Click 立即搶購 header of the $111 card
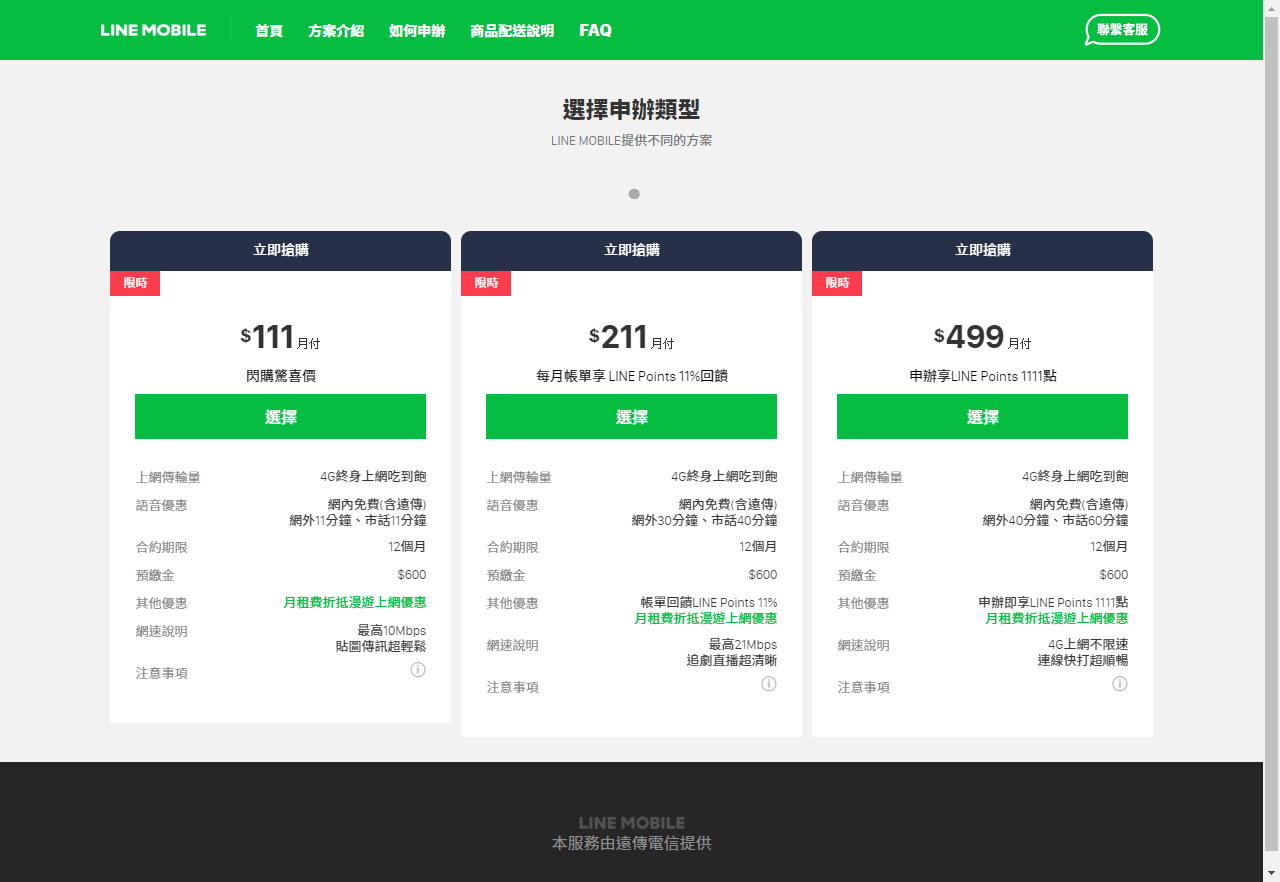Viewport: 1280px width, 882px height. pyautogui.click(x=280, y=251)
